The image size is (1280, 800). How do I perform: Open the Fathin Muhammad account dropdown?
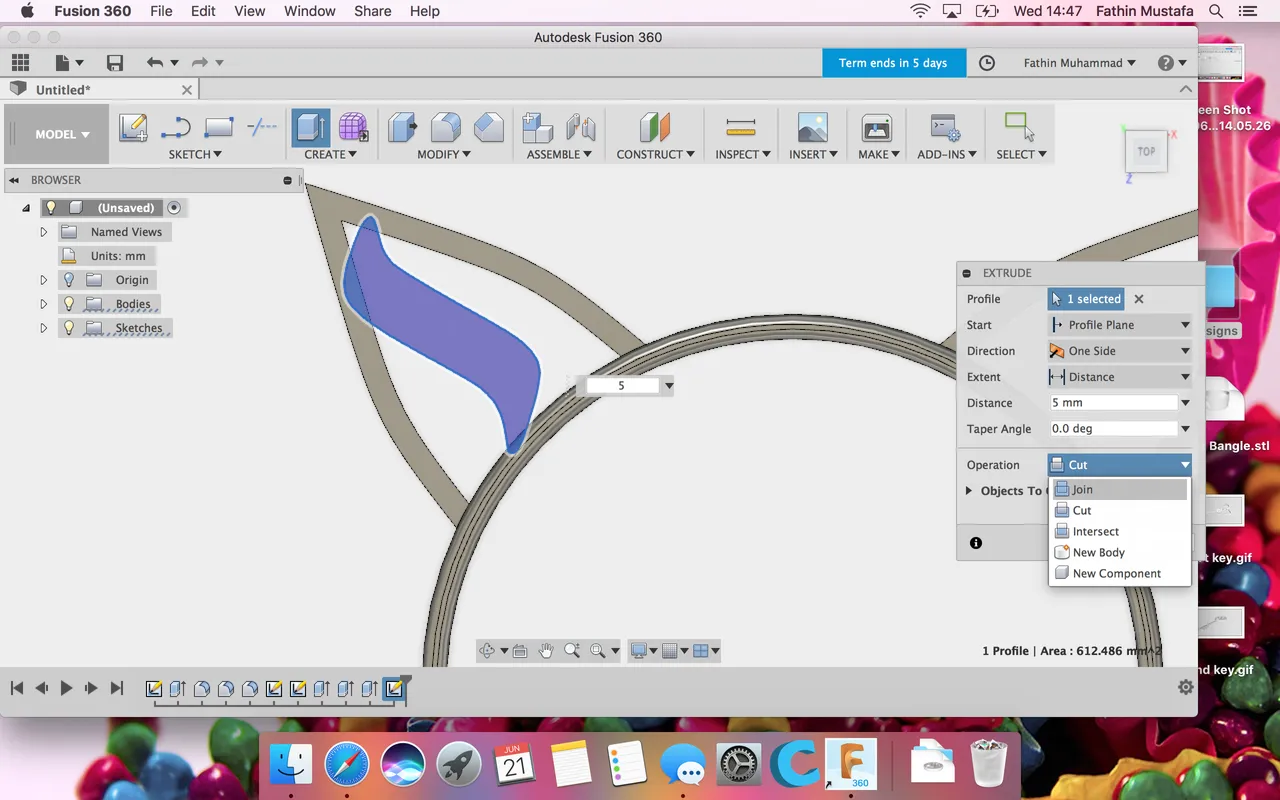pyautogui.click(x=1080, y=63)
